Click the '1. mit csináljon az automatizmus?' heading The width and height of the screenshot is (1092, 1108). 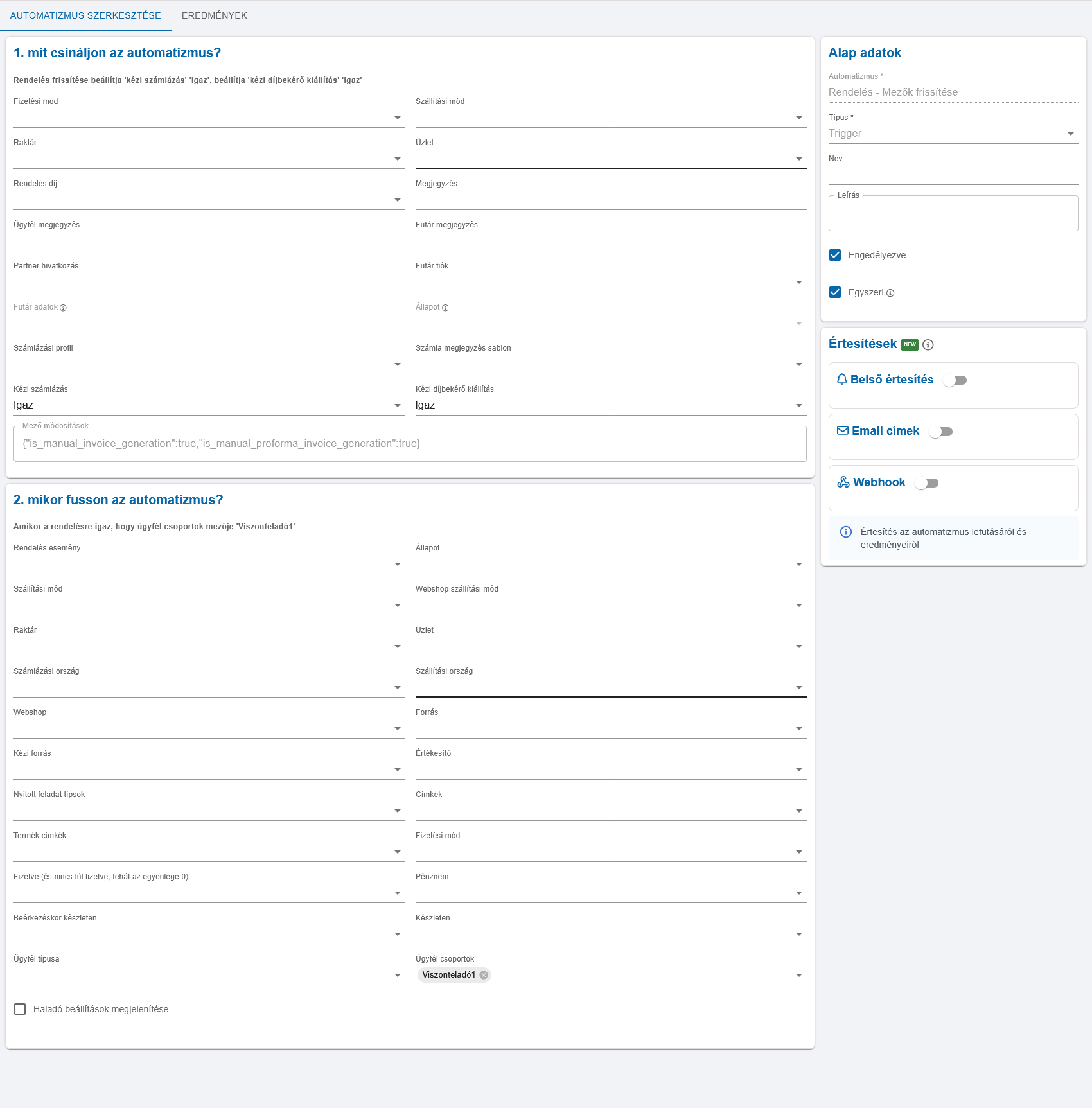[x=117, y=53]
